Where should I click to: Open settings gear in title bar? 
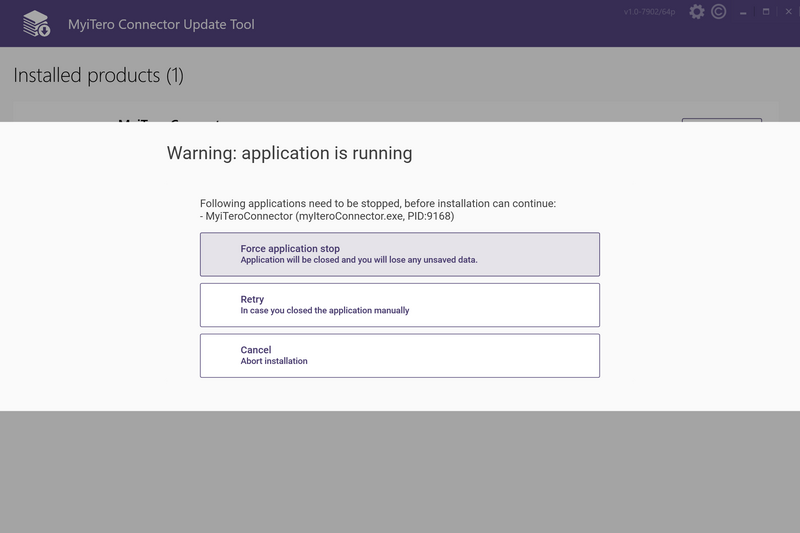click(696, 12)
